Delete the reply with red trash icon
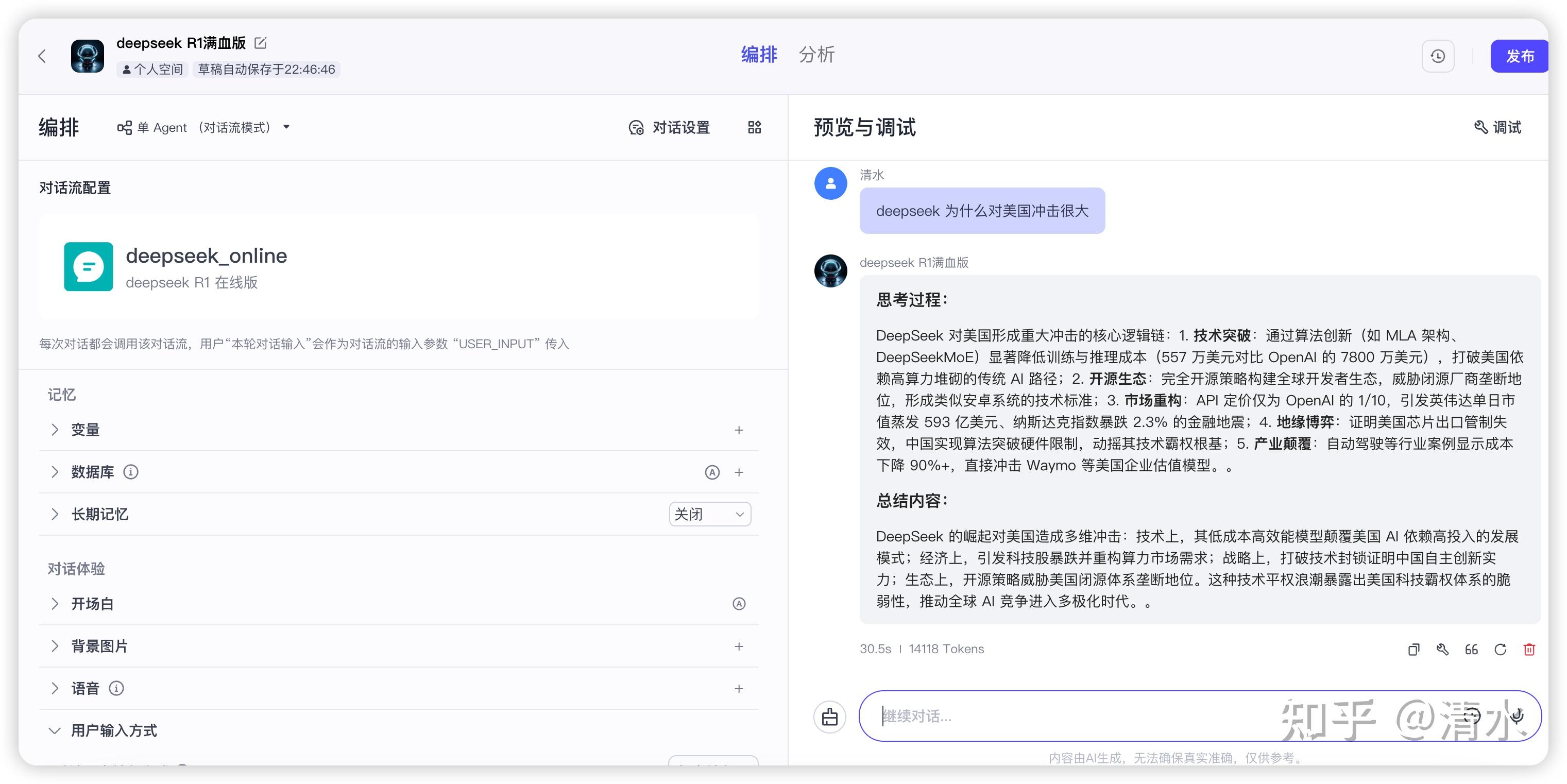The width and height of the screenshot is (1567, 784). click(1529, 650)
